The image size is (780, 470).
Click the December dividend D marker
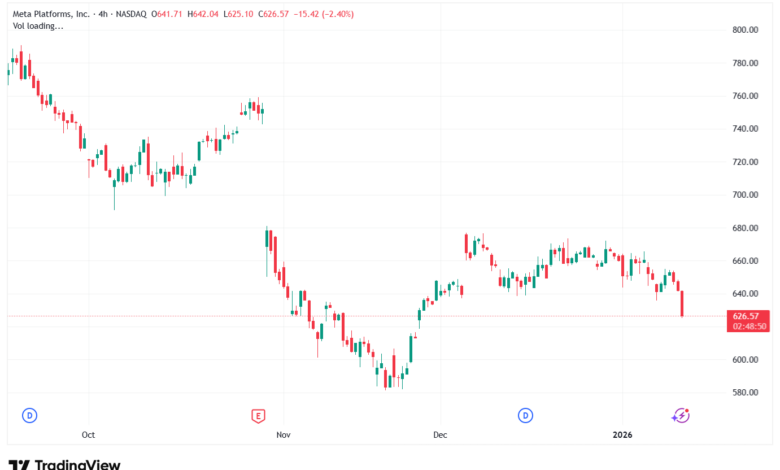525,414
